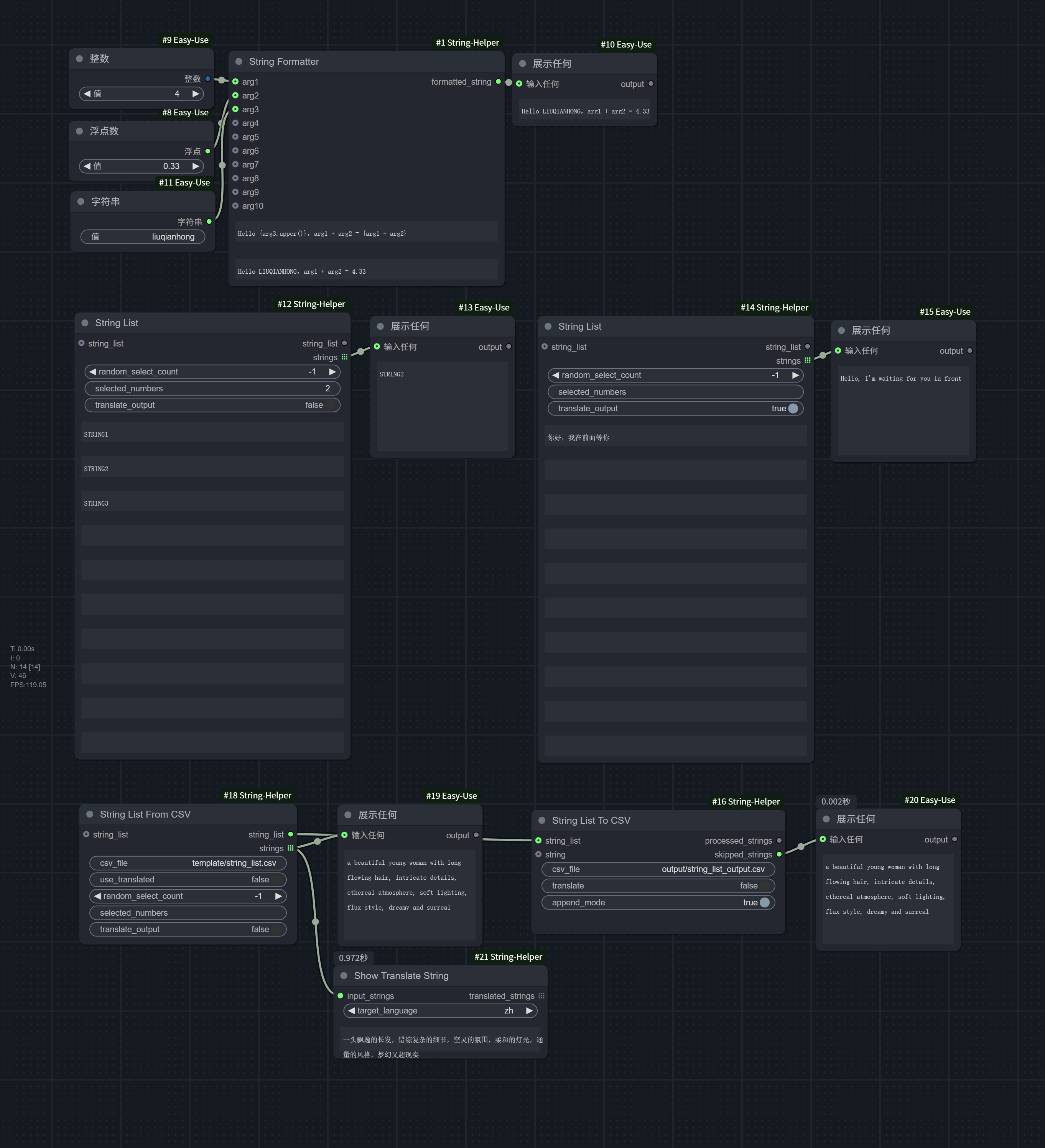Click the #16 String-Helper badge
Screen dimensions: 1045x1148
tap(746, 801)
